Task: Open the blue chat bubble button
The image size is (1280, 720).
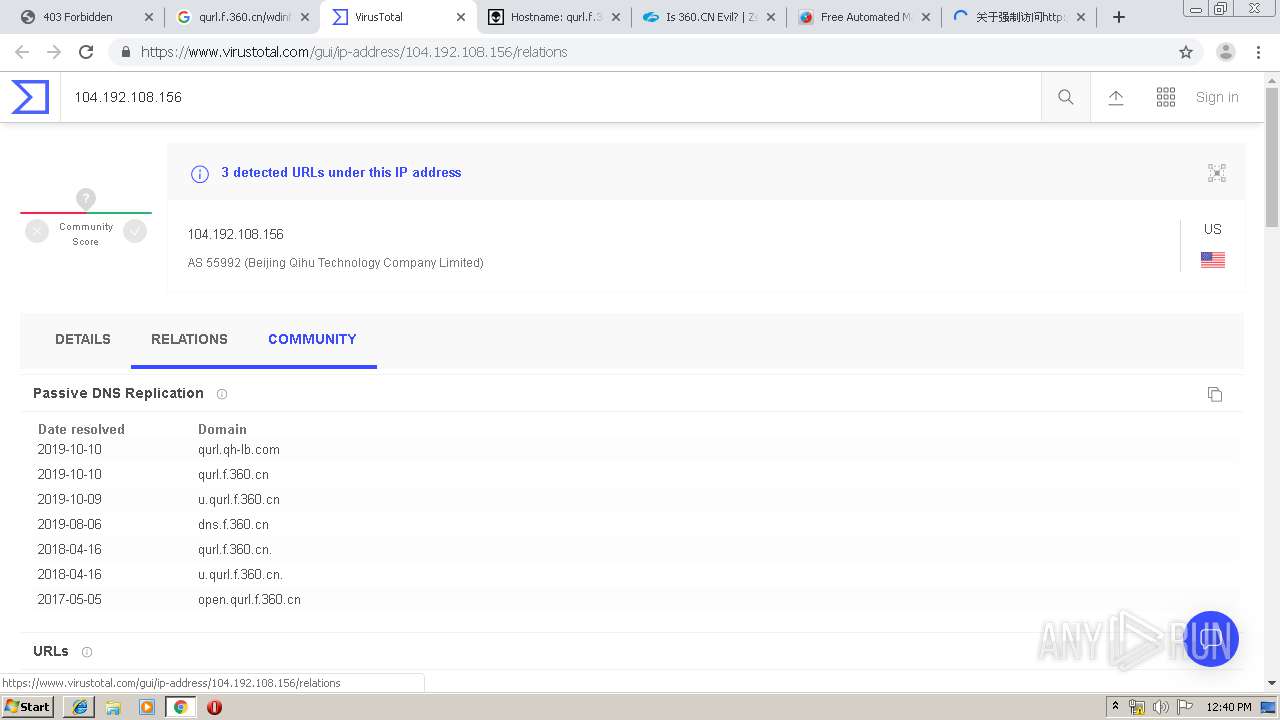Action: coord(1211,638)
